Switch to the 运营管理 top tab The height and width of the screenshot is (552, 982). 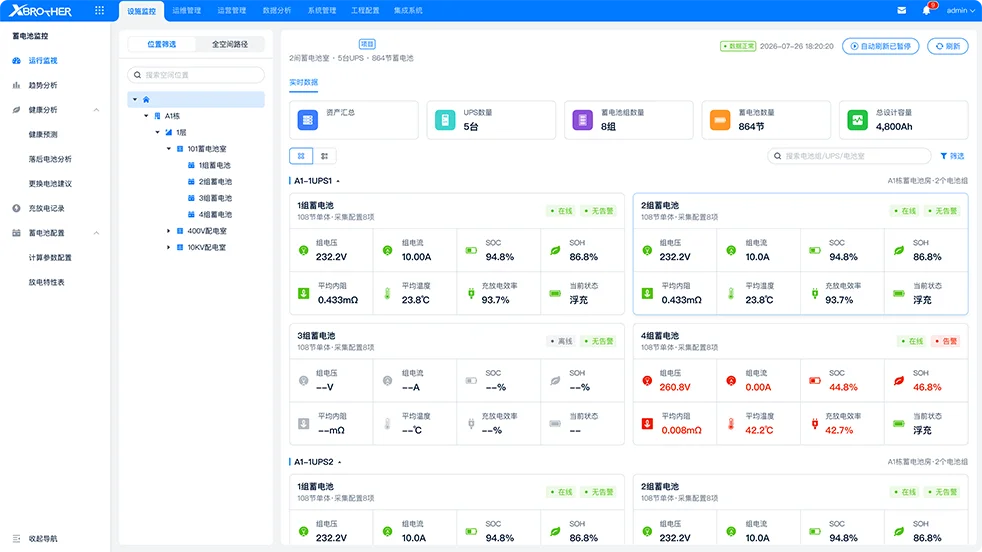point(232,11)
